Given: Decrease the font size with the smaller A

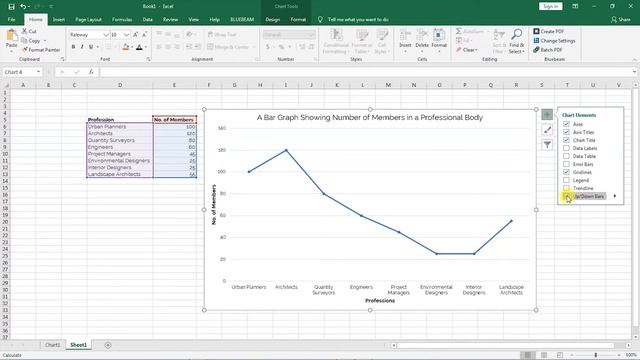Looking at the screenshot, I should [x=144, y=35].
